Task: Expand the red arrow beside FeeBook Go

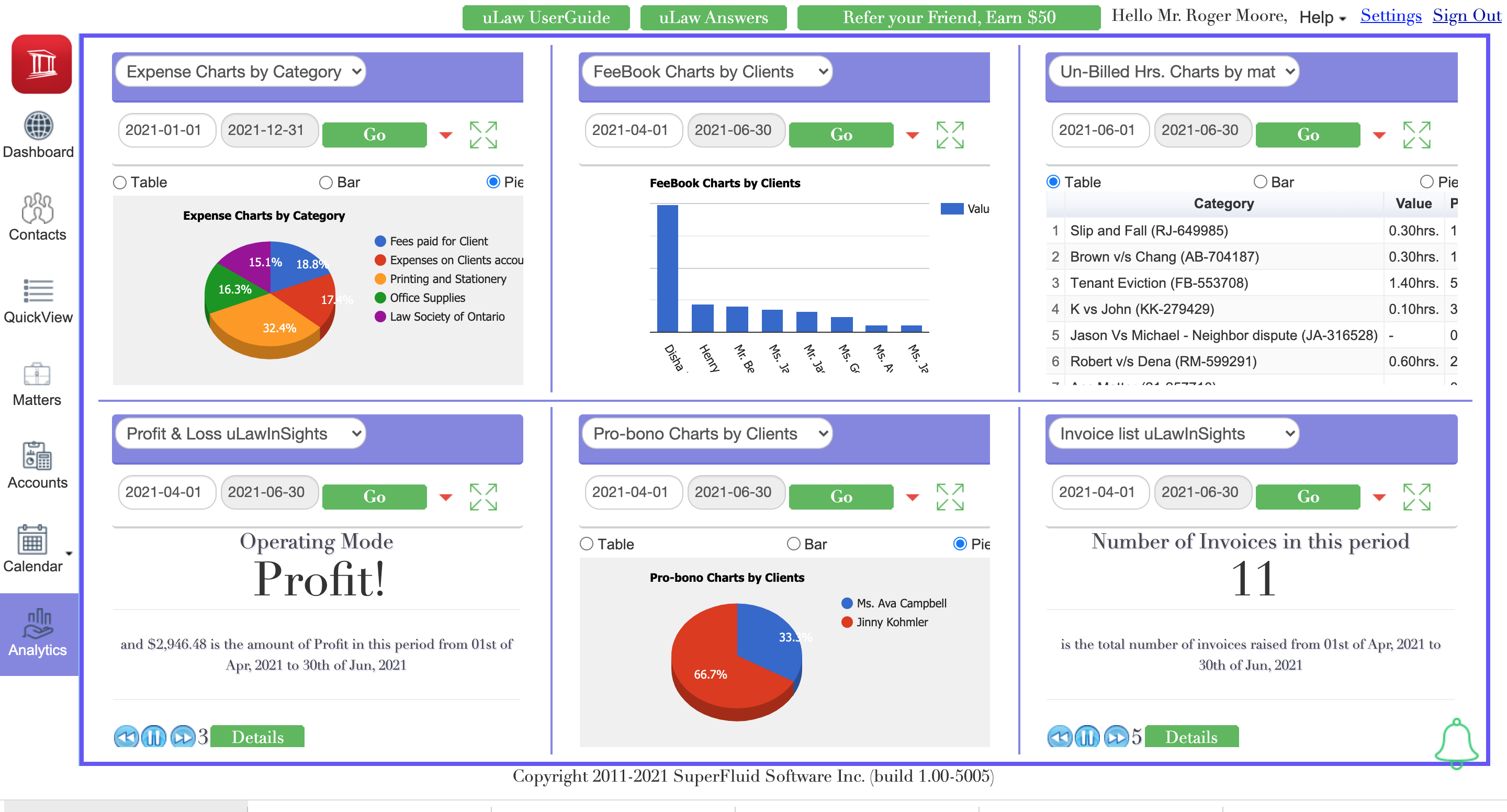Action: [912, 136]
